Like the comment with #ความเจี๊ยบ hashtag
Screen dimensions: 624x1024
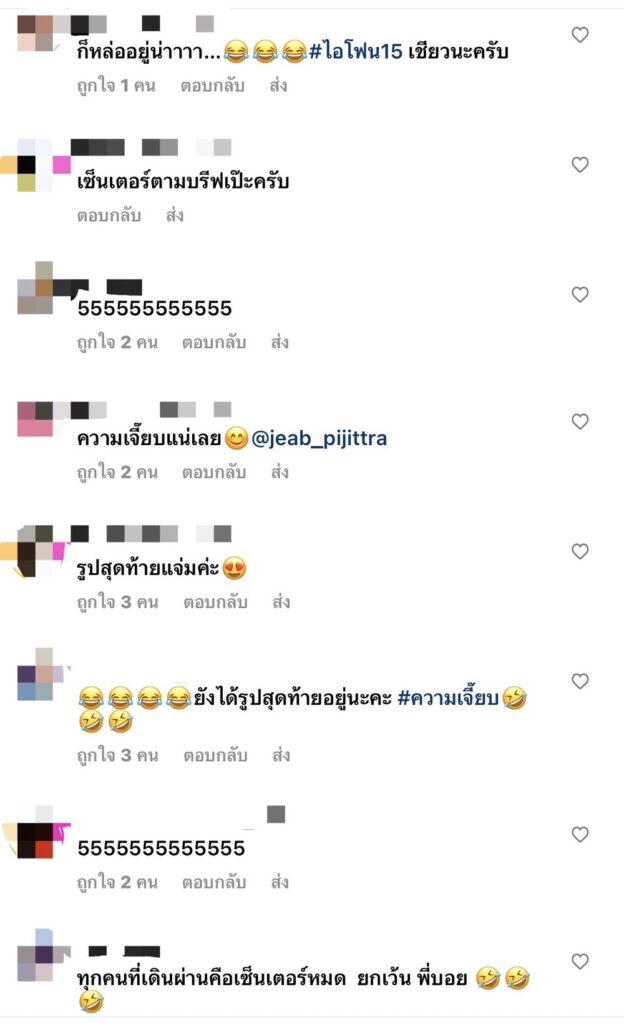click(x=580, y=681)
